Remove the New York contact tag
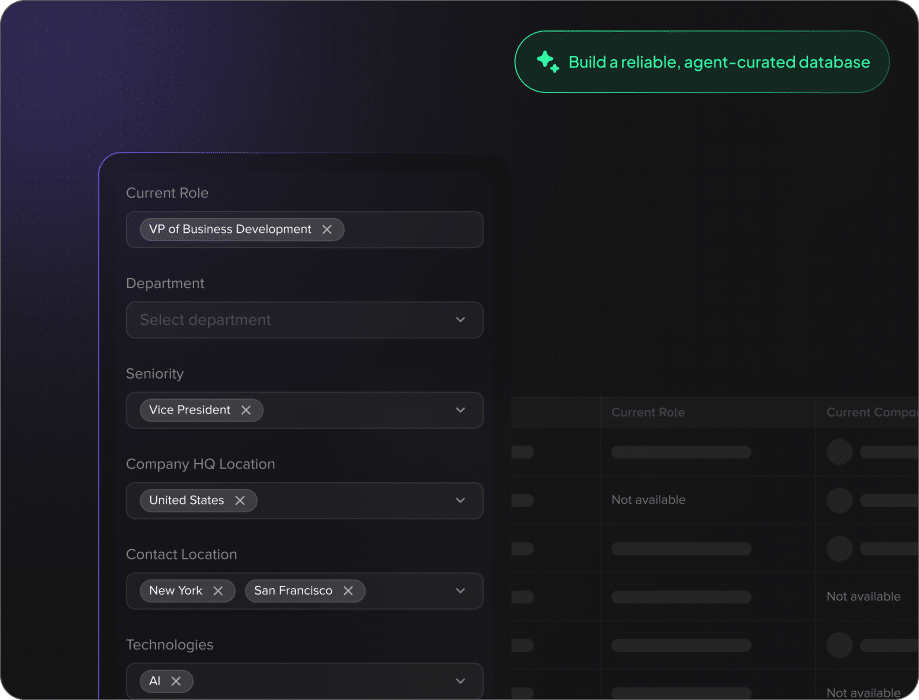The height and width of the screenshot is (700, 919). tap(218, 591)
